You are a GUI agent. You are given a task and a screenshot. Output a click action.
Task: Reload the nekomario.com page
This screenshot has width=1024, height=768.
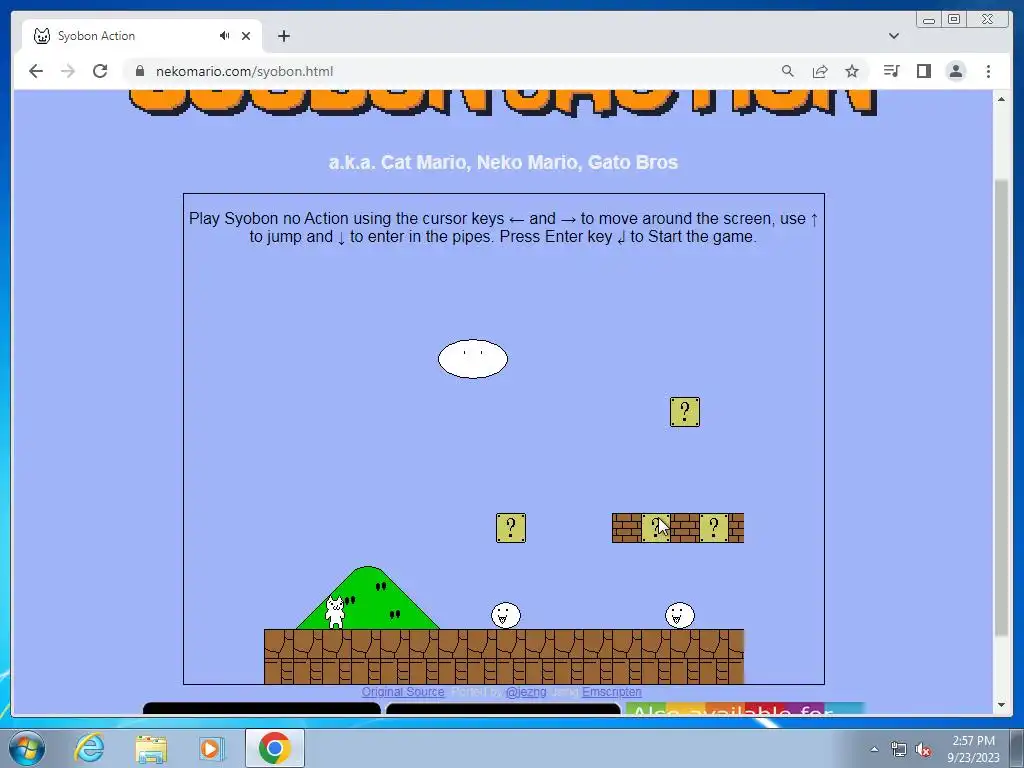(100, 71)
